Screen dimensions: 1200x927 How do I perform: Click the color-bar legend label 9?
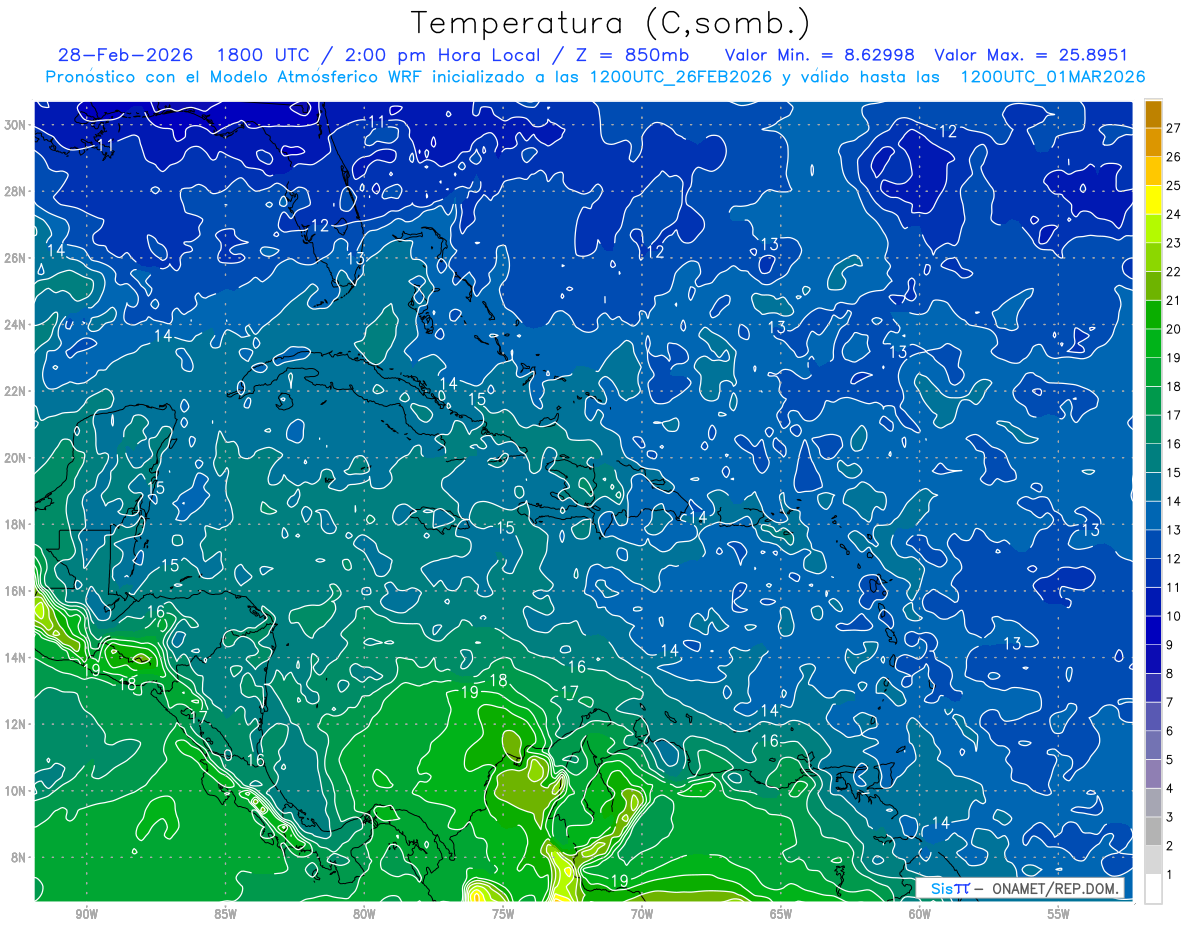coord(1170,645)
